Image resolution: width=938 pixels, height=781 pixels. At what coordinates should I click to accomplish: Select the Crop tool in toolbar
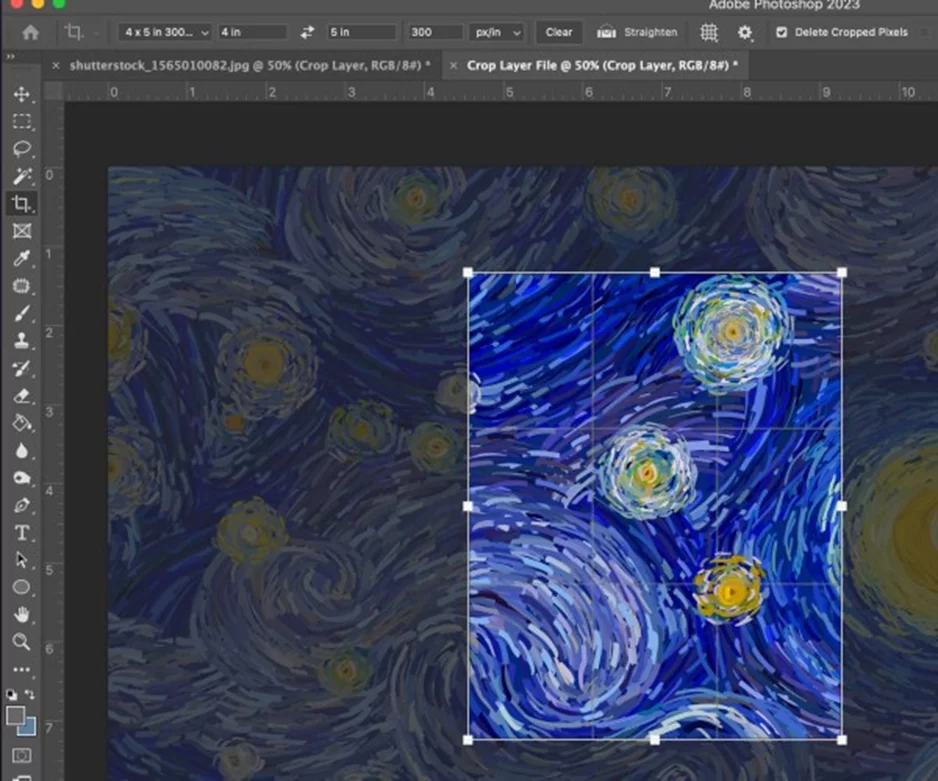(22, 203)
